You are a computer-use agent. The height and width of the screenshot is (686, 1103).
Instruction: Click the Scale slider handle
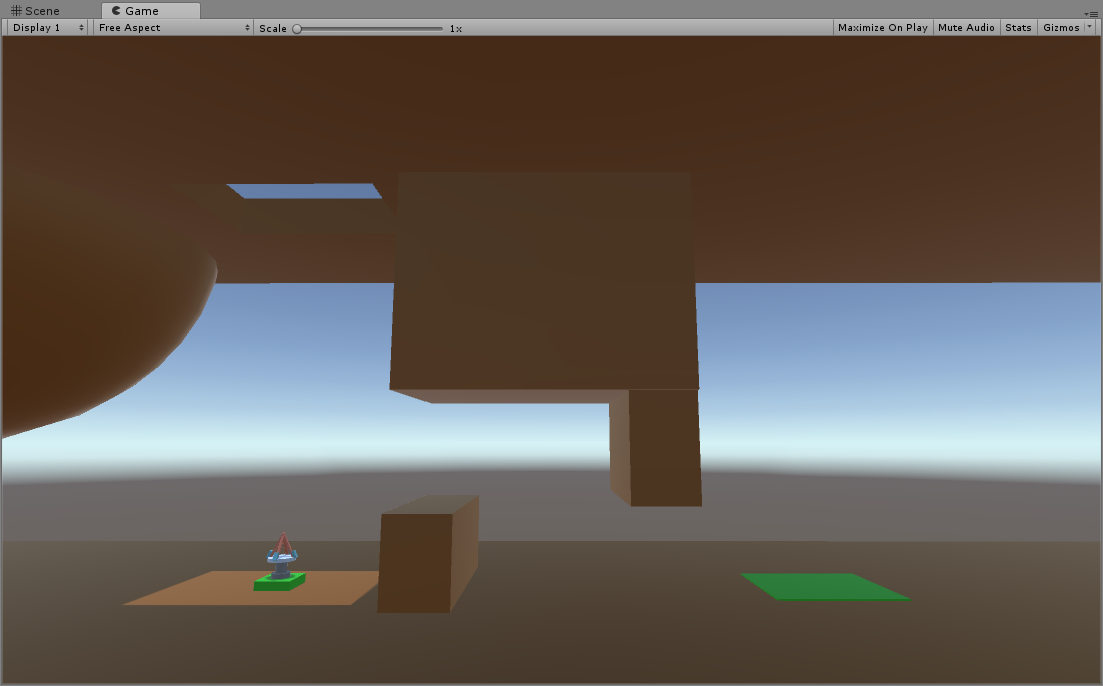coord(297,29)
